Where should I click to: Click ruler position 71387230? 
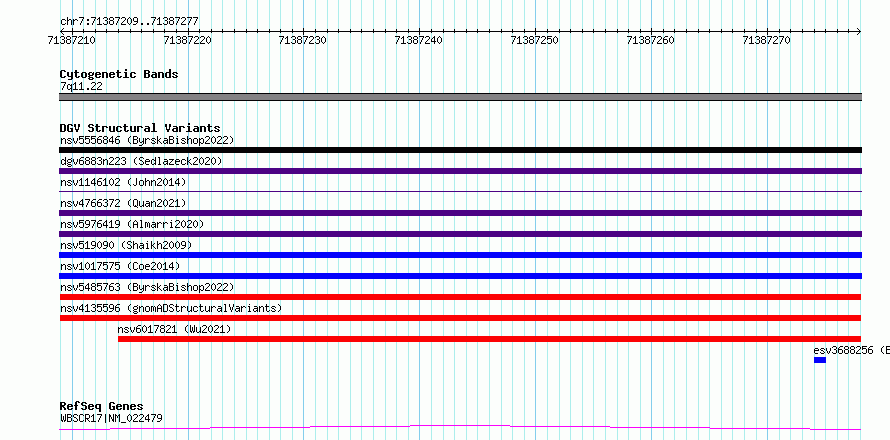coord(303,40)
